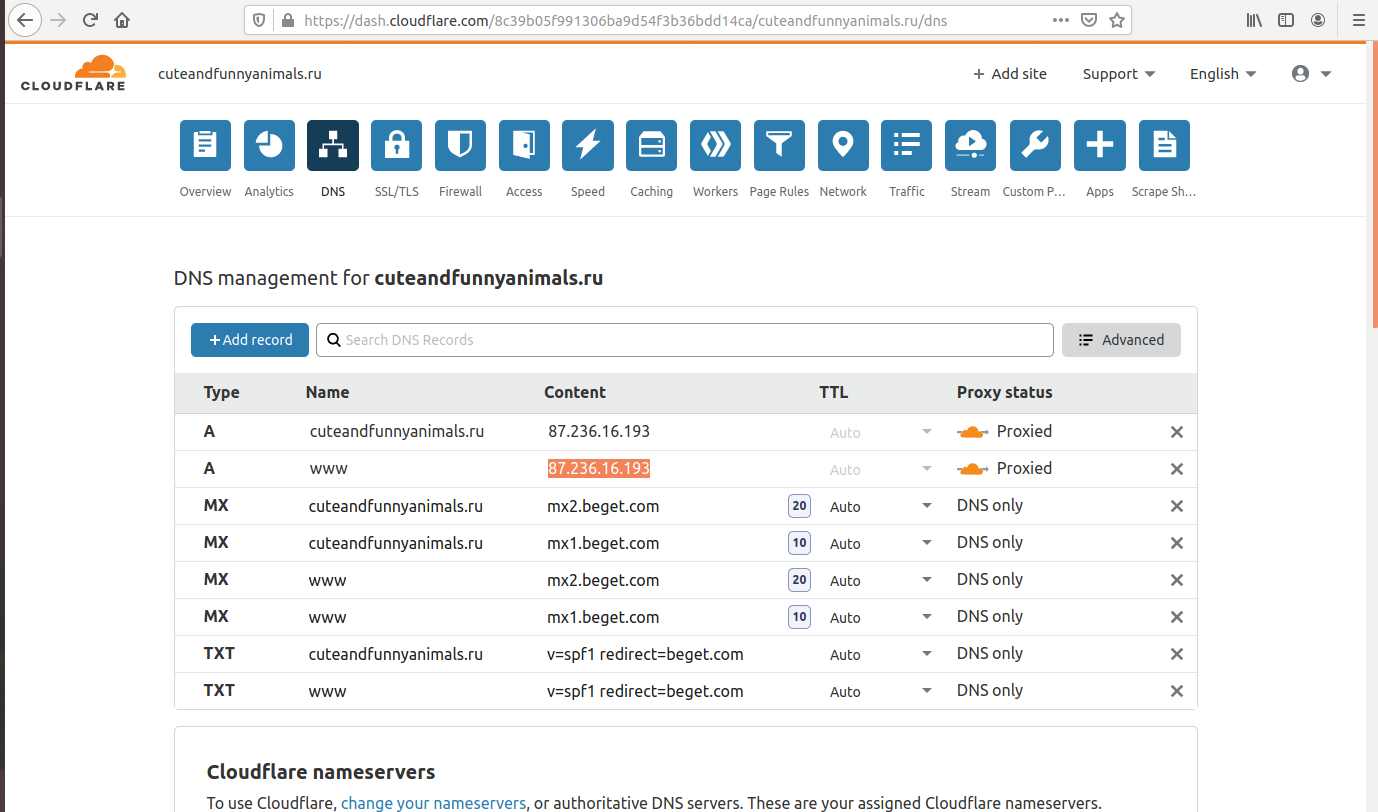Toggle the browser sidebar icon
Viewport: 1378px width, 812px height.
pos(1286,19)
